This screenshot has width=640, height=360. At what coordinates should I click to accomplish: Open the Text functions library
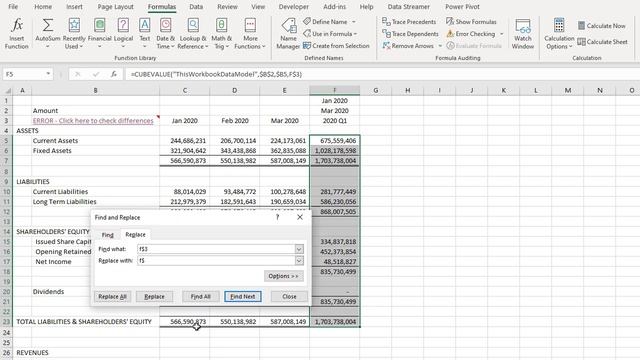[x=144, y=34]
